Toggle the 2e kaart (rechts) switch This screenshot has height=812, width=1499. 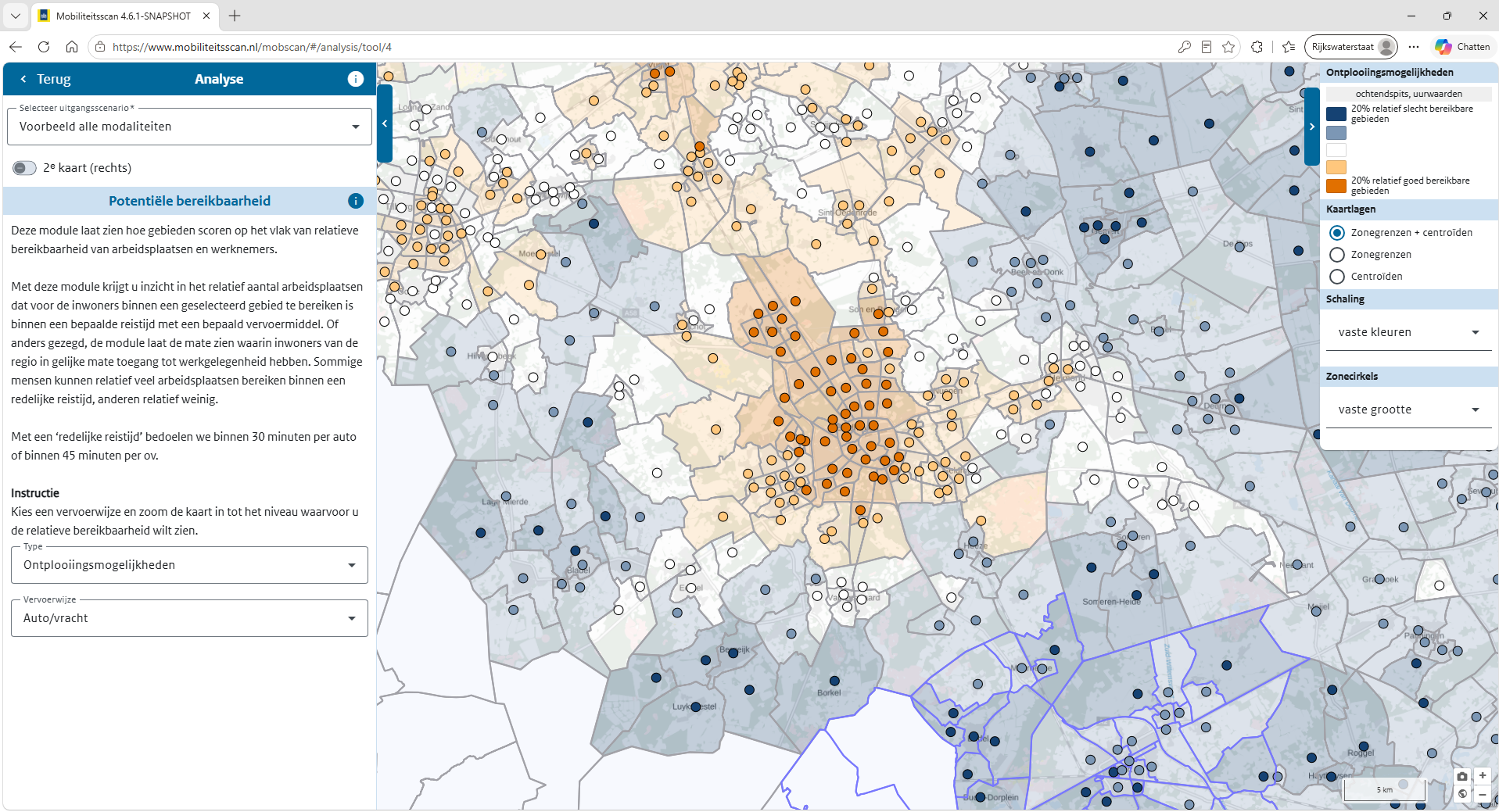(x=24, y=168)
